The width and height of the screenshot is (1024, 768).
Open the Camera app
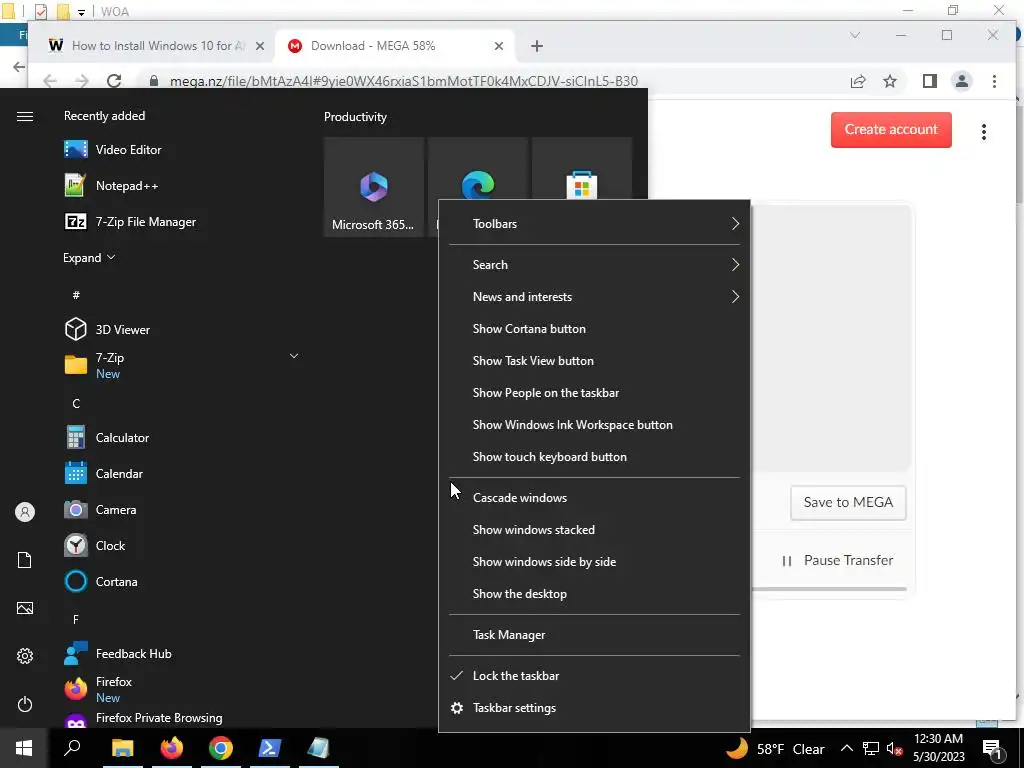click(x=101, y=509)
